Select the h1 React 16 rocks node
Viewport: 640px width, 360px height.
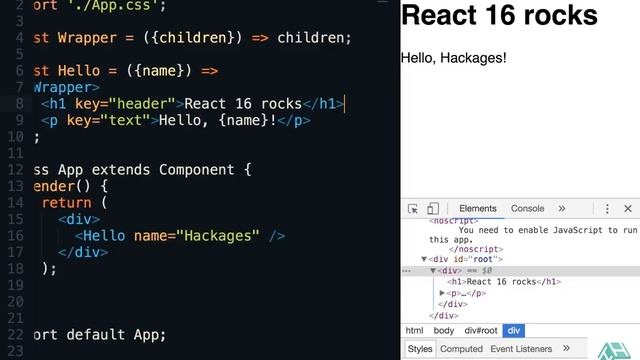(x=504, y=282)
